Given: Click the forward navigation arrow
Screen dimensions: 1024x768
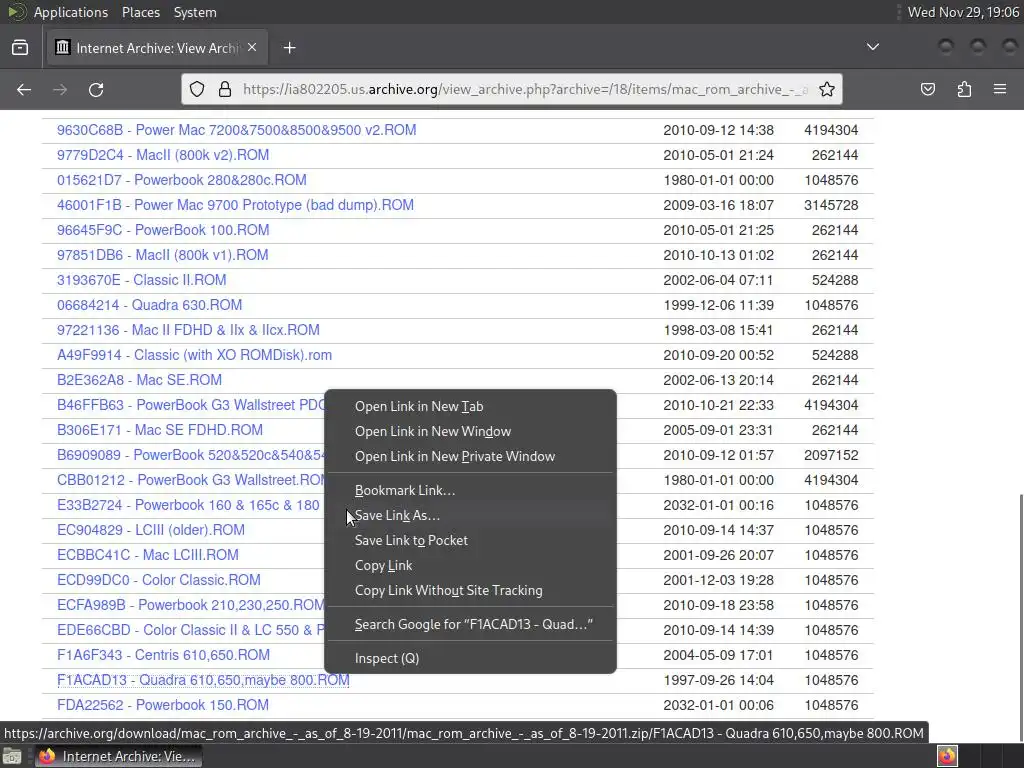Looking at the screenshot, I should tap(60, 89).
